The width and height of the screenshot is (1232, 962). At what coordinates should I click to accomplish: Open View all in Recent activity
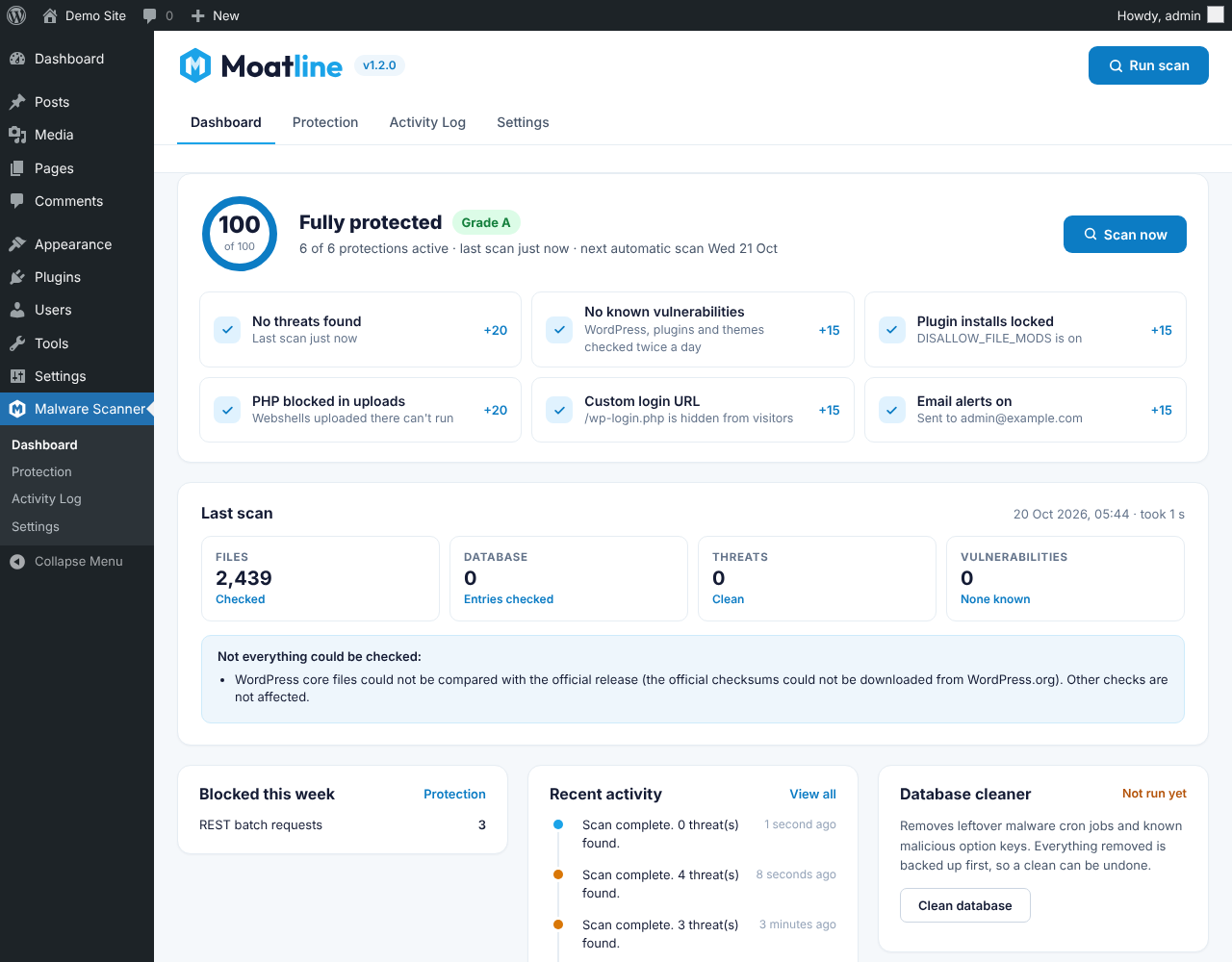[x=813, y=794]
